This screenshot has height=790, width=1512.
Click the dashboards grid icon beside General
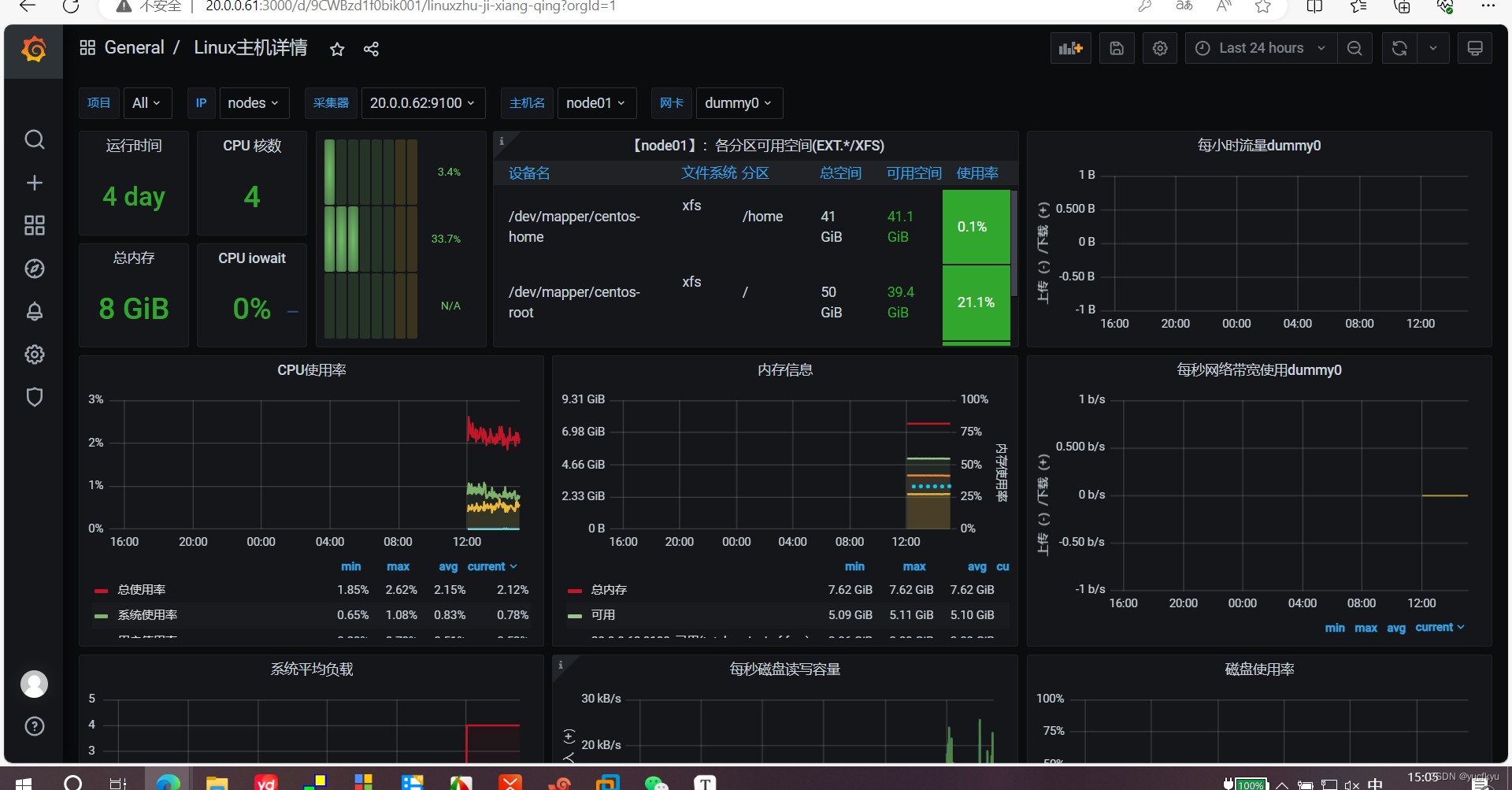(87, 48)
